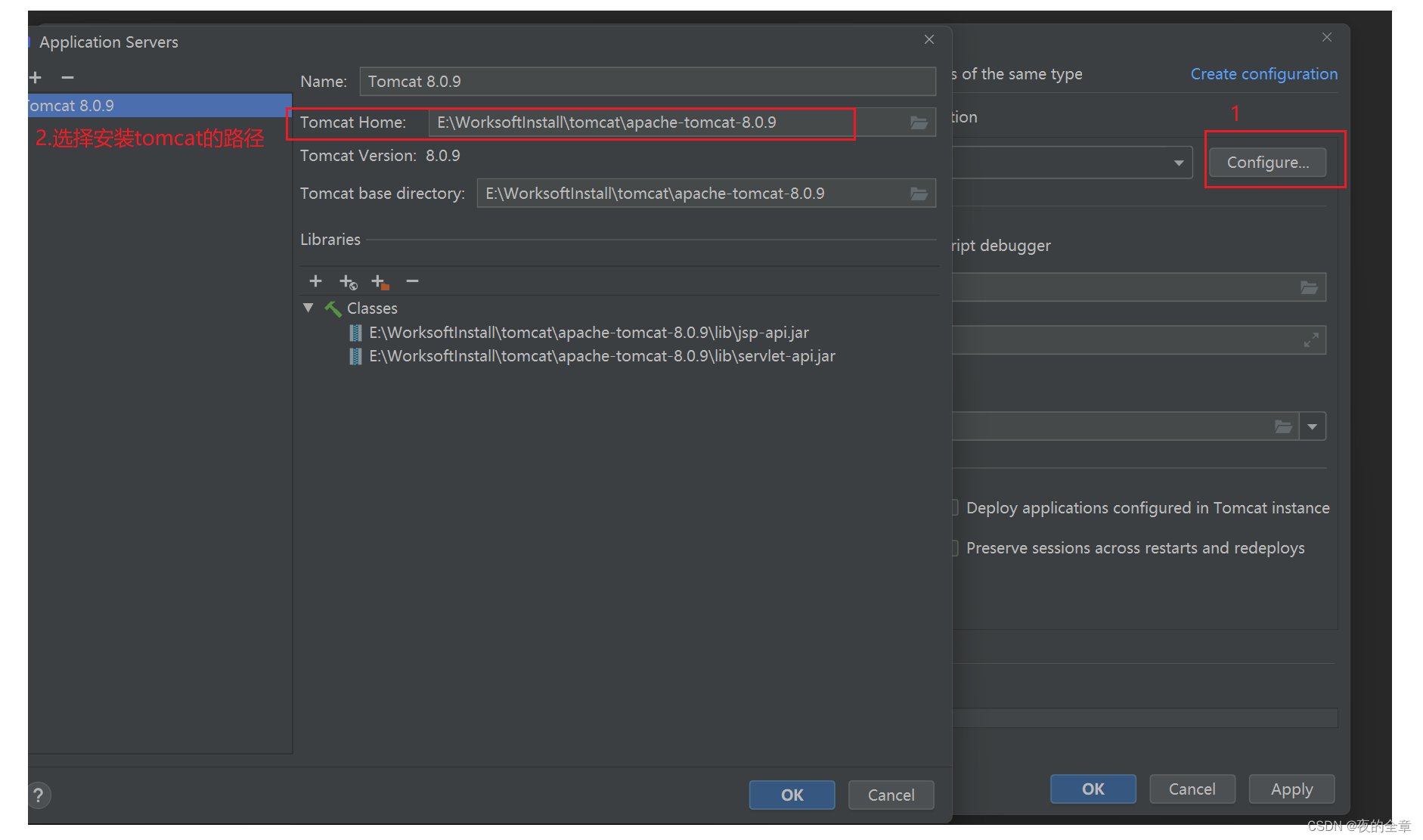Browse for Tomcat Home folder

[x=919, y=122]
